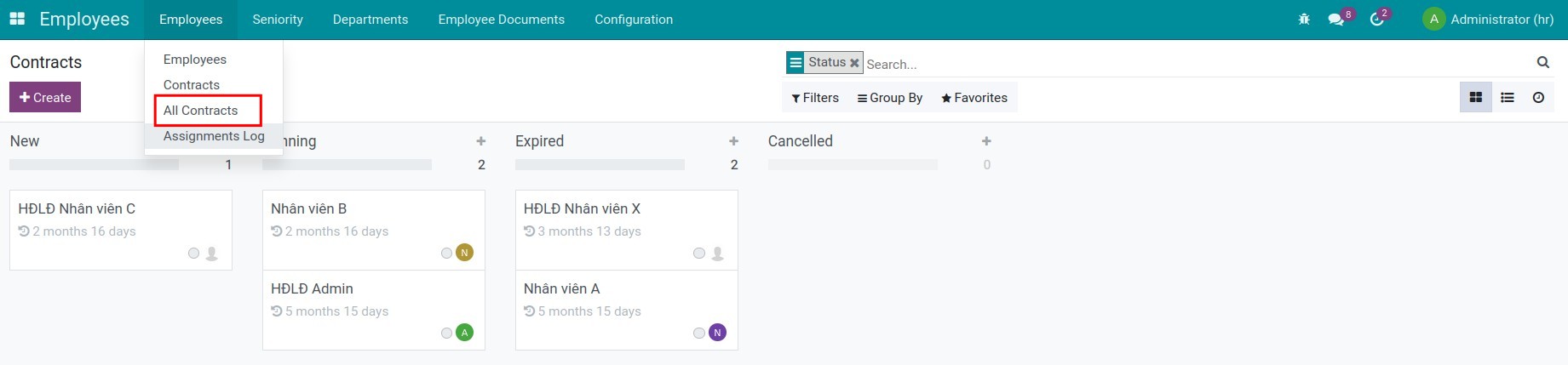
Task: Open the apps grid home menu
Action: [17, 19]
